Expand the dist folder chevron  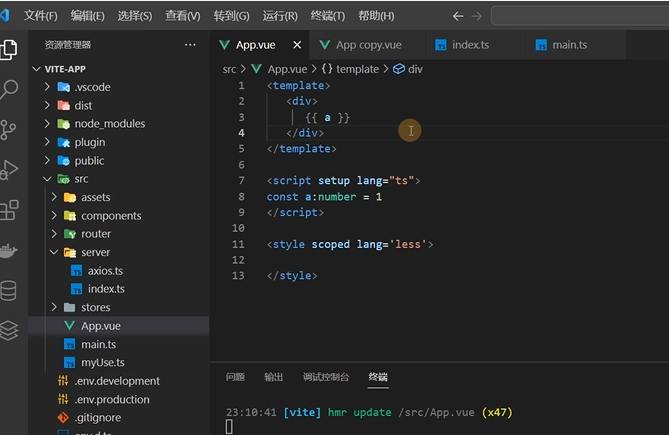pos(47,105)
